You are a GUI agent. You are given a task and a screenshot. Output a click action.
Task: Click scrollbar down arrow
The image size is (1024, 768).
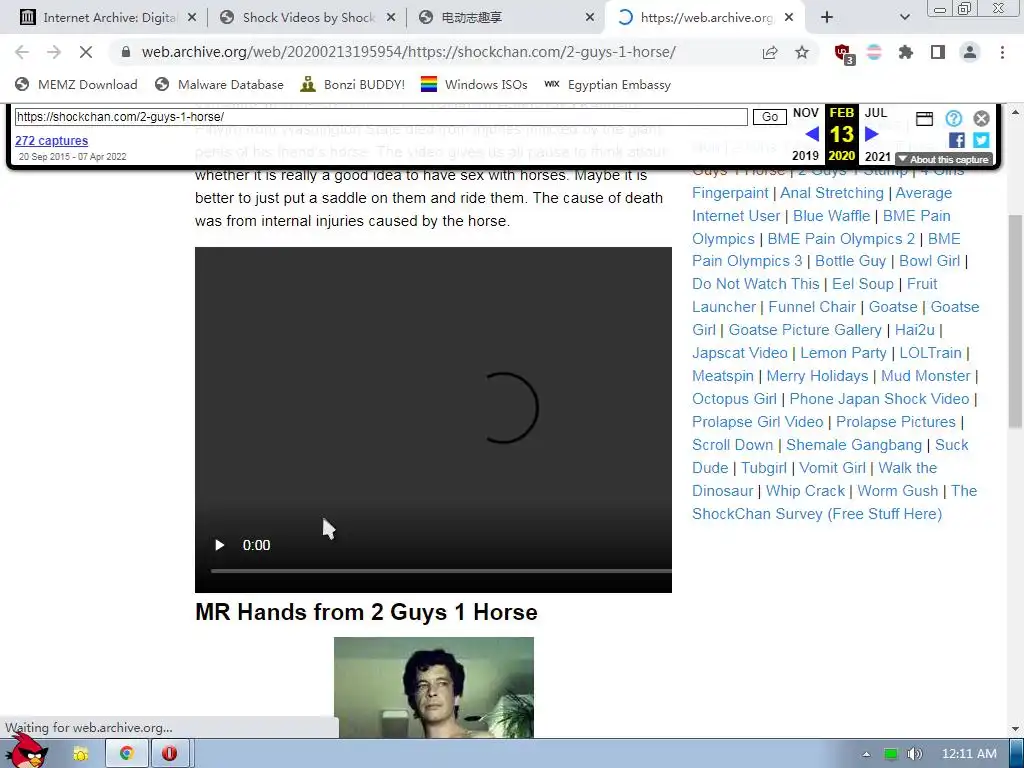coord(1016,729)
